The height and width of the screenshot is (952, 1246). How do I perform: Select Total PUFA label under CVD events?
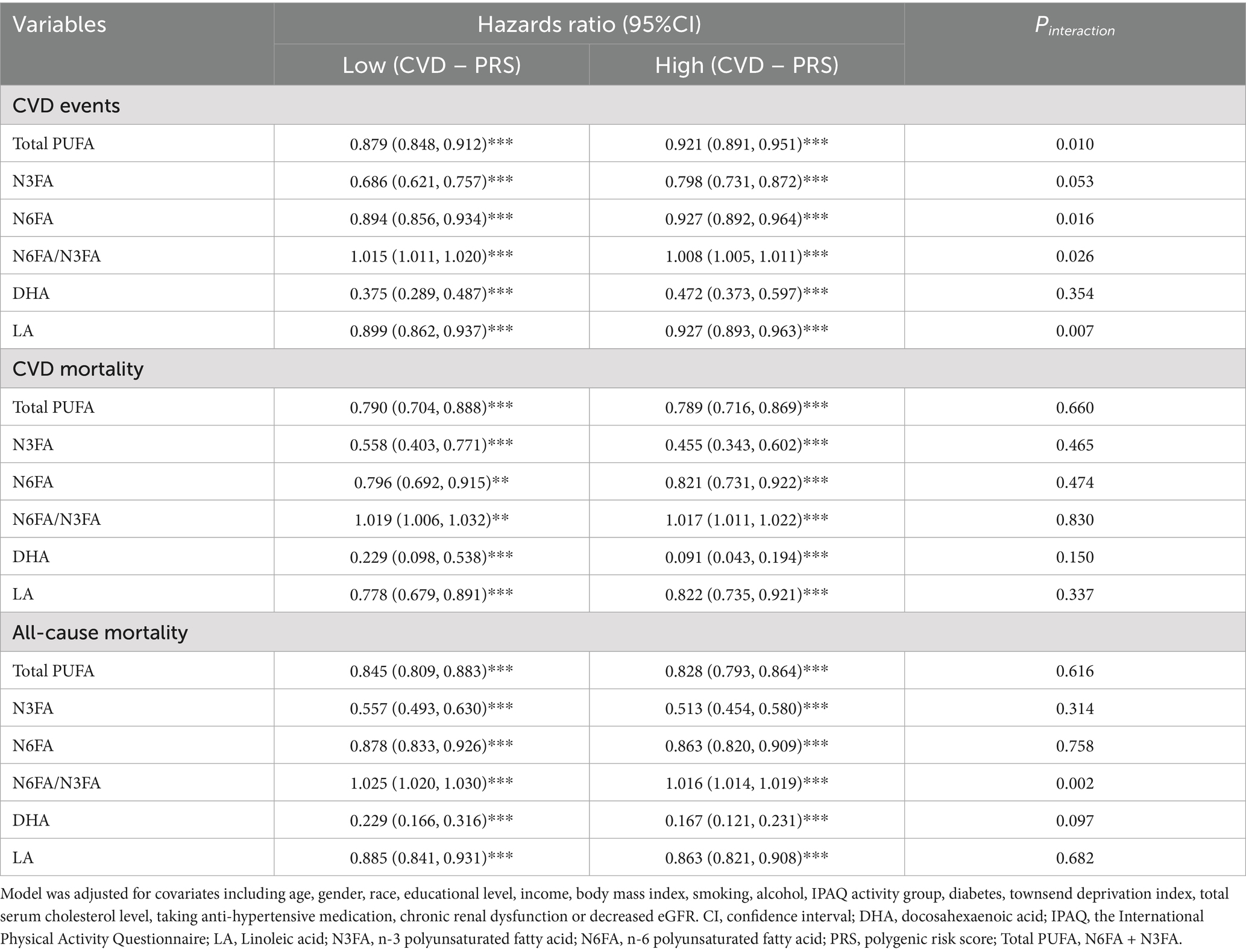(54, 144)
